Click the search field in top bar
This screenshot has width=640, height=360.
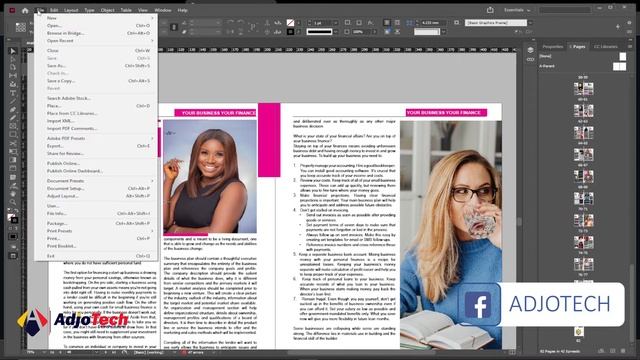point(565,10)
